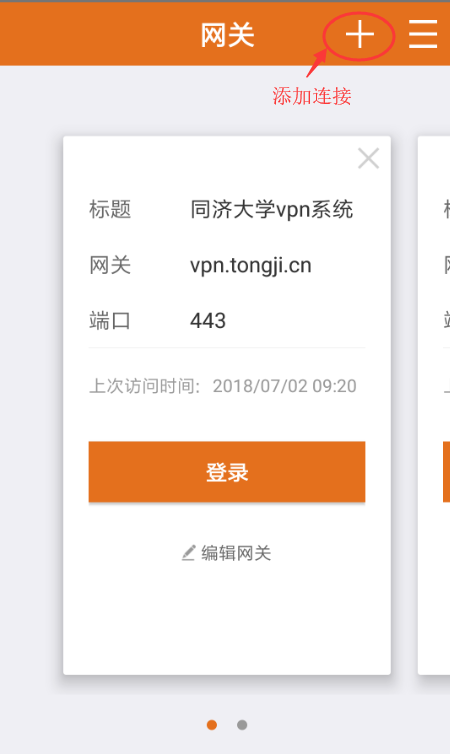Viewport: 450px width, 754px height.
Task: Tap the partially visible second gateway card
Action: (434, 405)
